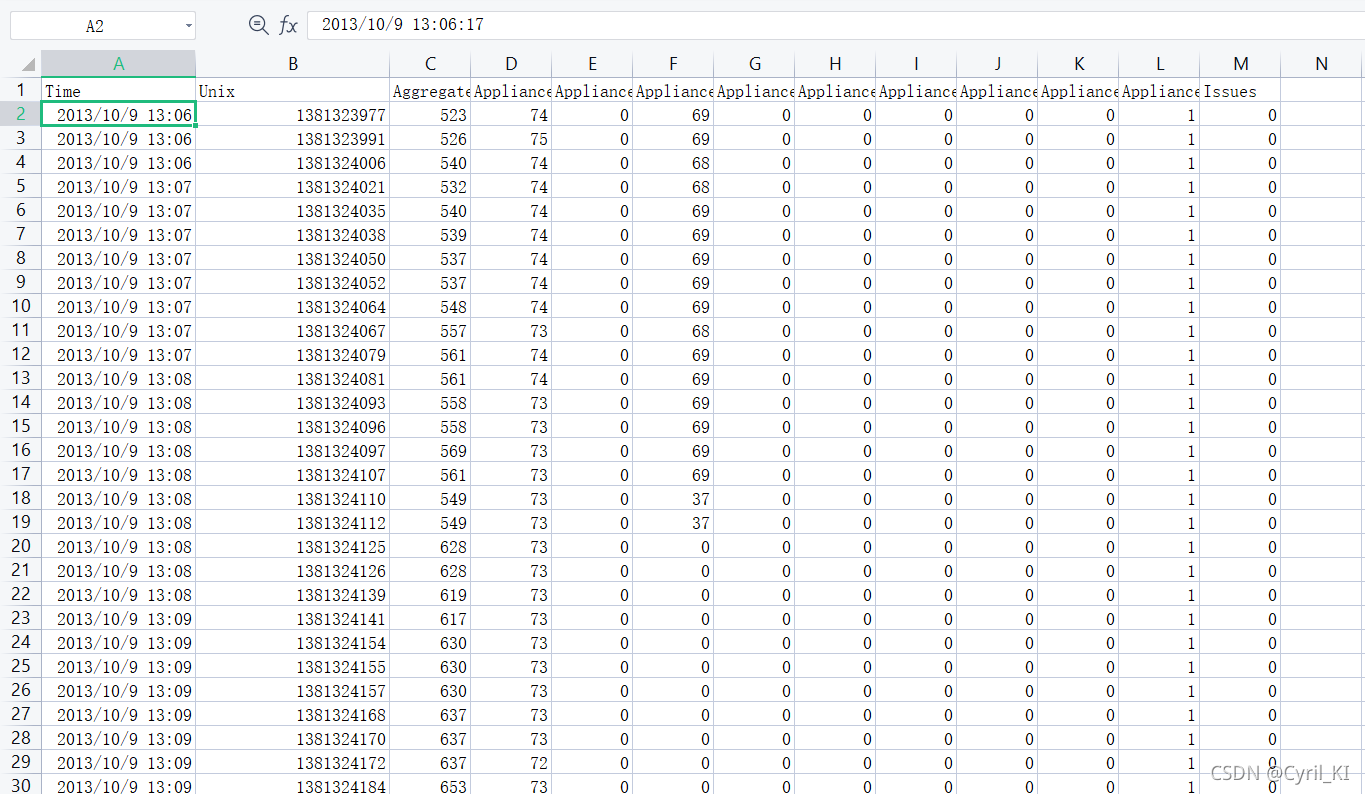Click value 68 in column F row 4
The height and width of the screenshot is (794, 1365).
673,163
